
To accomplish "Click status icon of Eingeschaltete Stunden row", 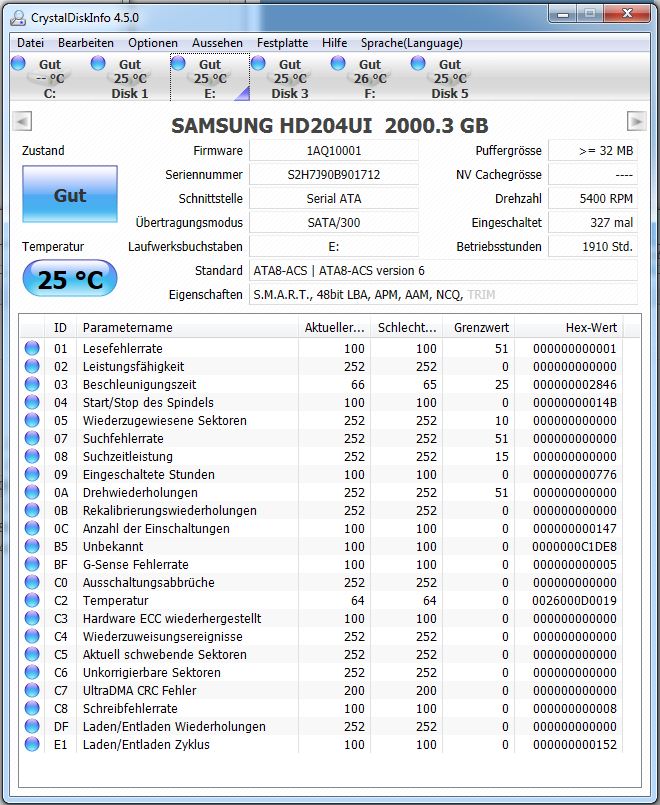I will pos(32,474).
